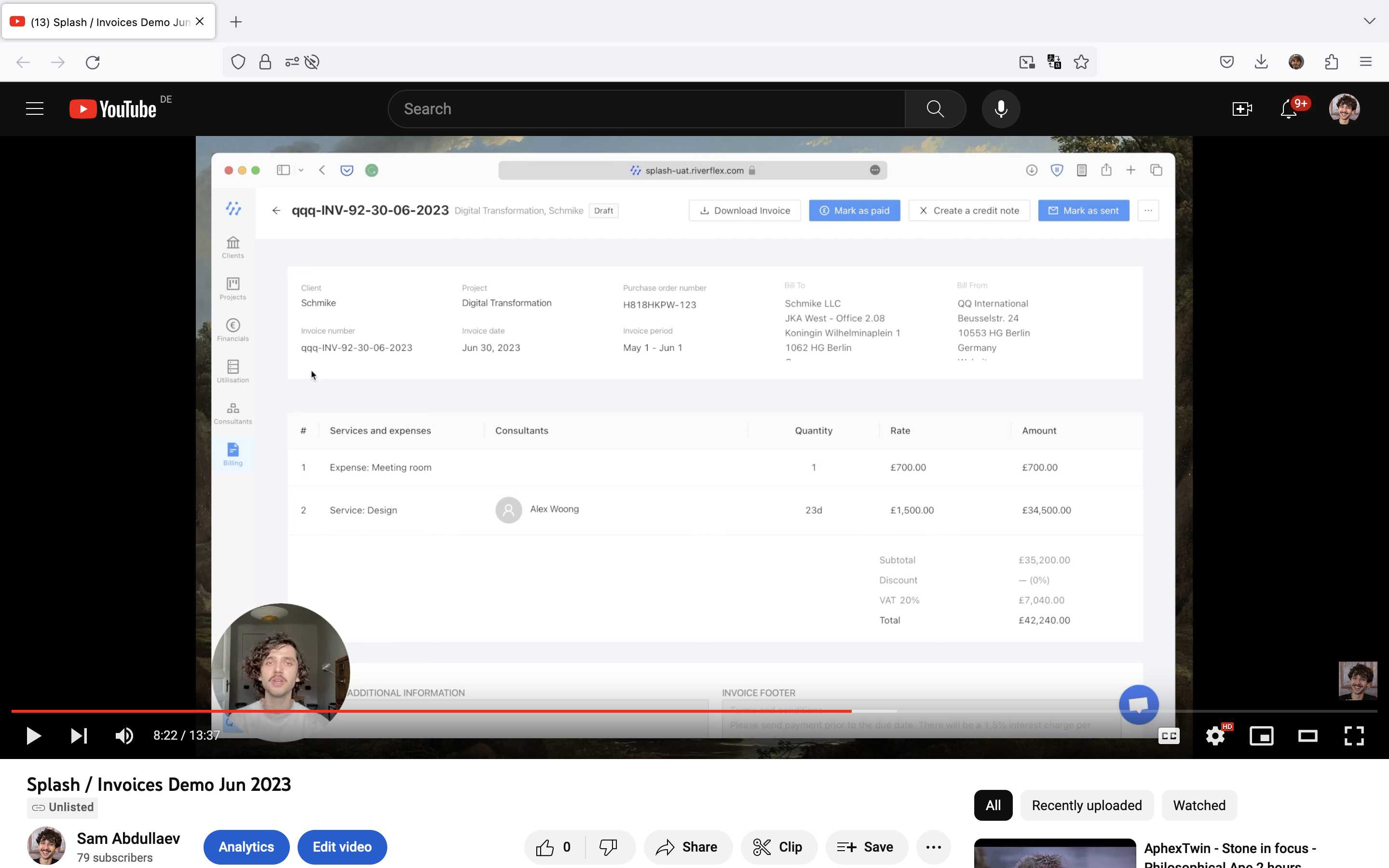Image resolution: width=1389 pixels, height=868 pixels.
Task: Toggle closed captions on video
Action: click(x=1169, y=735)
